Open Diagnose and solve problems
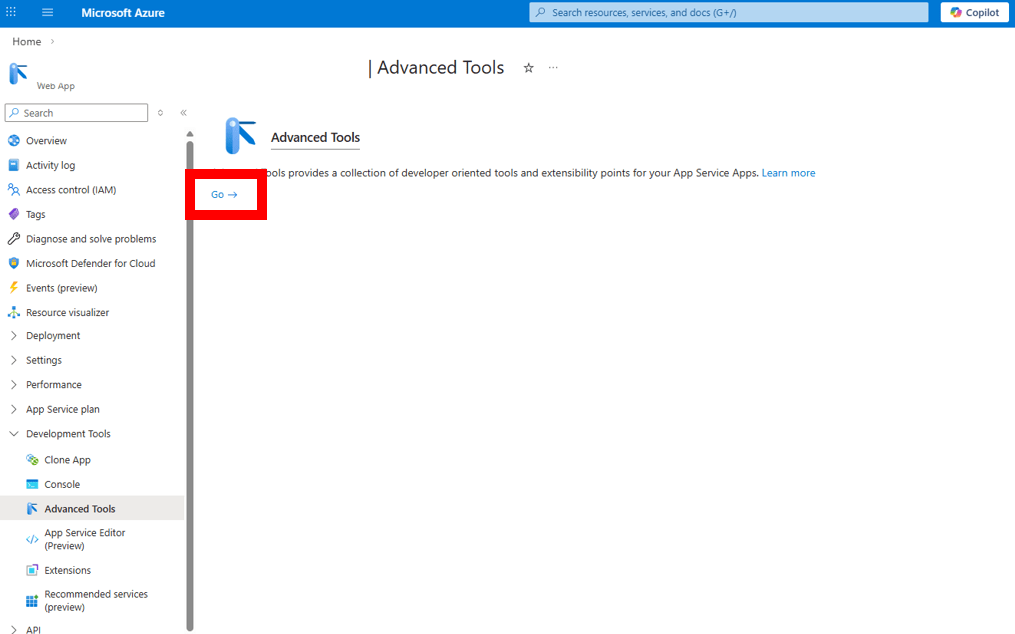Viewport: 1015px width, 634px height. 90,239
